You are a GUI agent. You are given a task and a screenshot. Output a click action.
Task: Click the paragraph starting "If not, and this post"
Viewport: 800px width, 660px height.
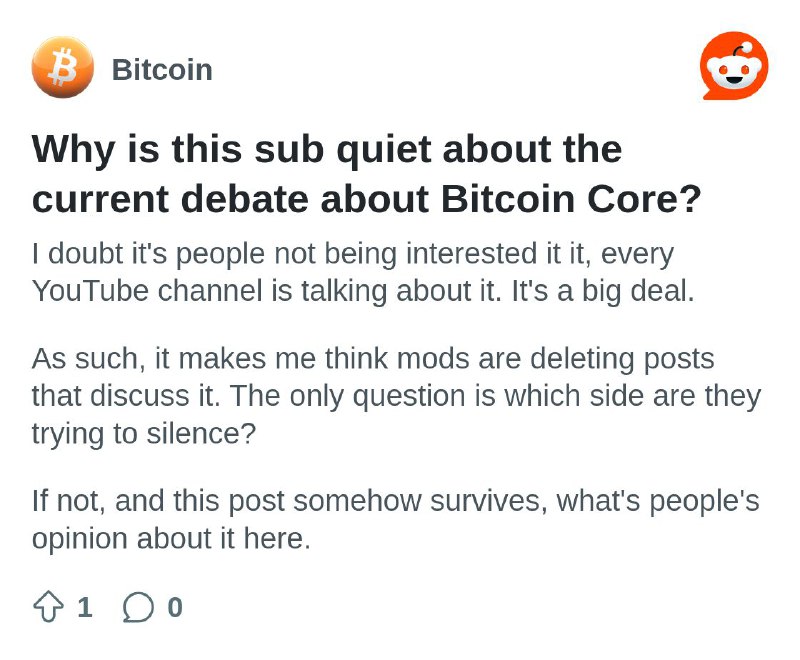click(395, 520)
